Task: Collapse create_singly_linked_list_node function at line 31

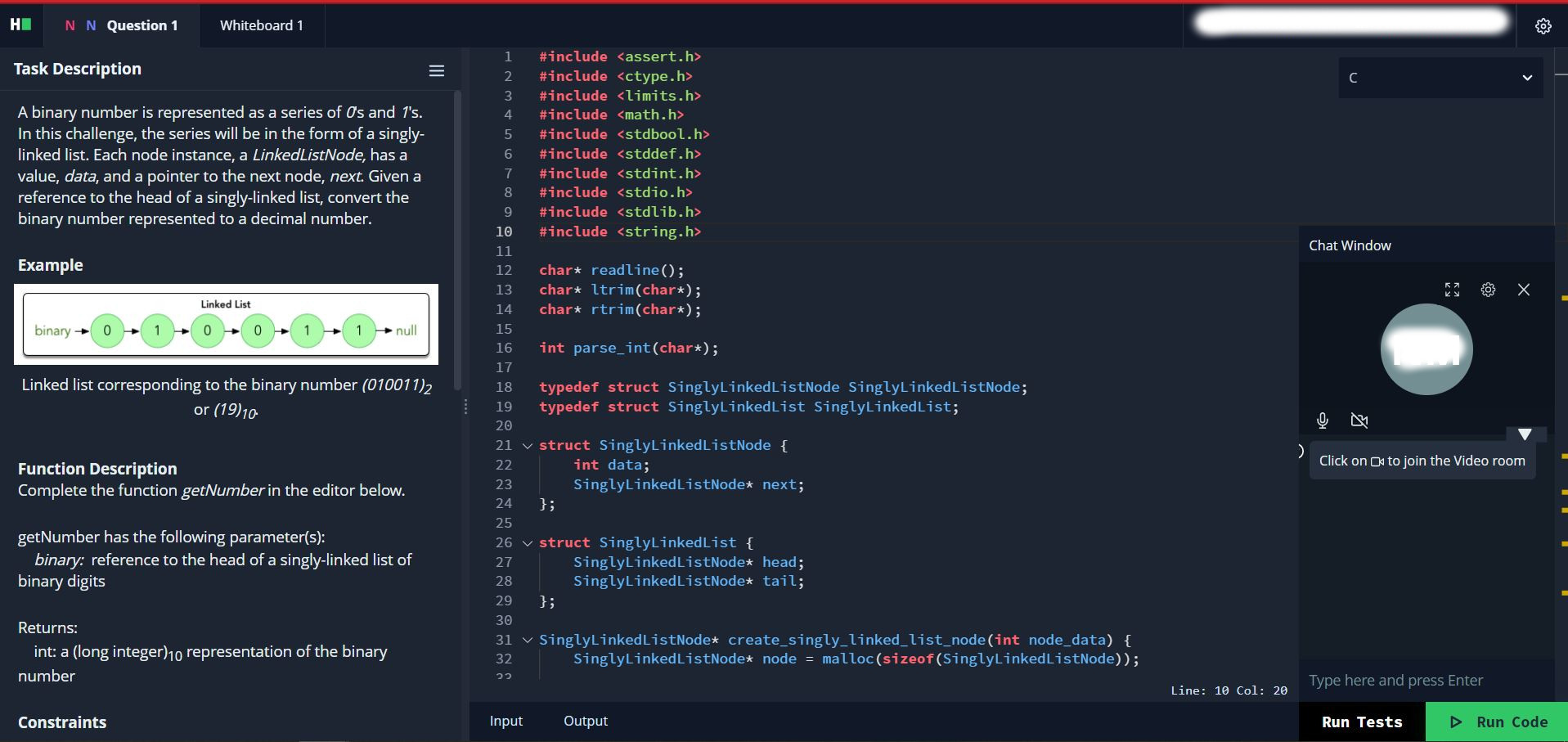Action: tap(528, 641)
